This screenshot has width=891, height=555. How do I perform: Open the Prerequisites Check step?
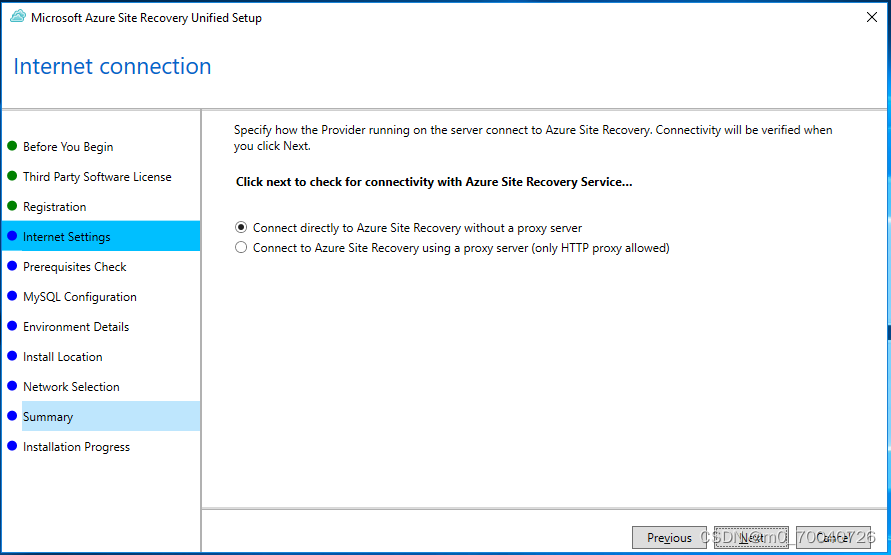74,266
